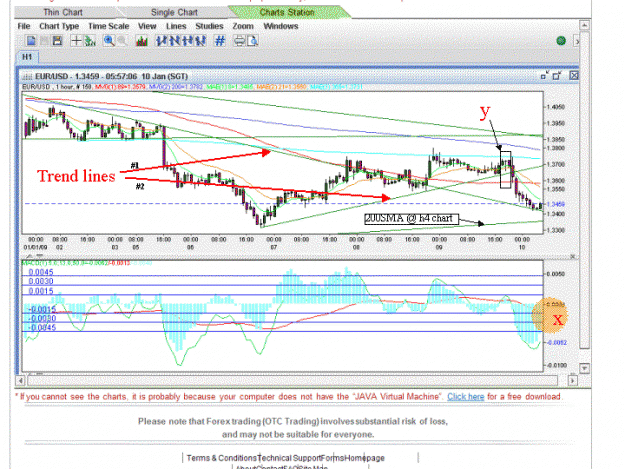Click the MACD indicator legend text
Image resolution: width=625 pixels, height=469 pixels.
coord(87,263)
